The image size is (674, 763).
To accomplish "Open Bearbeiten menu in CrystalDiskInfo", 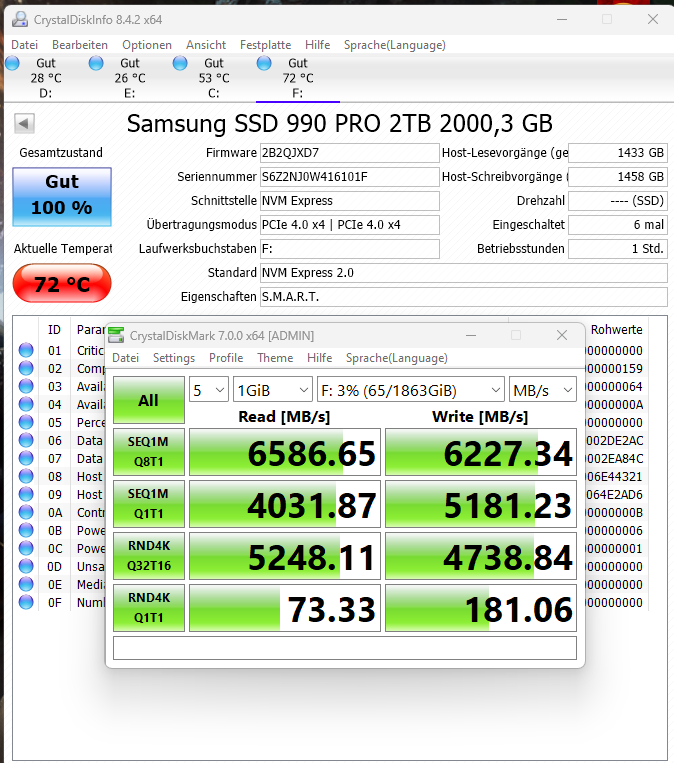I will click(80, 45).
